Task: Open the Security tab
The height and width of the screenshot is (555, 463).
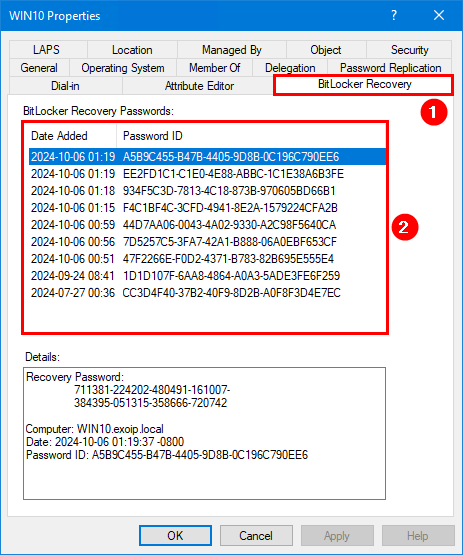Action: [x=409, y=50]
